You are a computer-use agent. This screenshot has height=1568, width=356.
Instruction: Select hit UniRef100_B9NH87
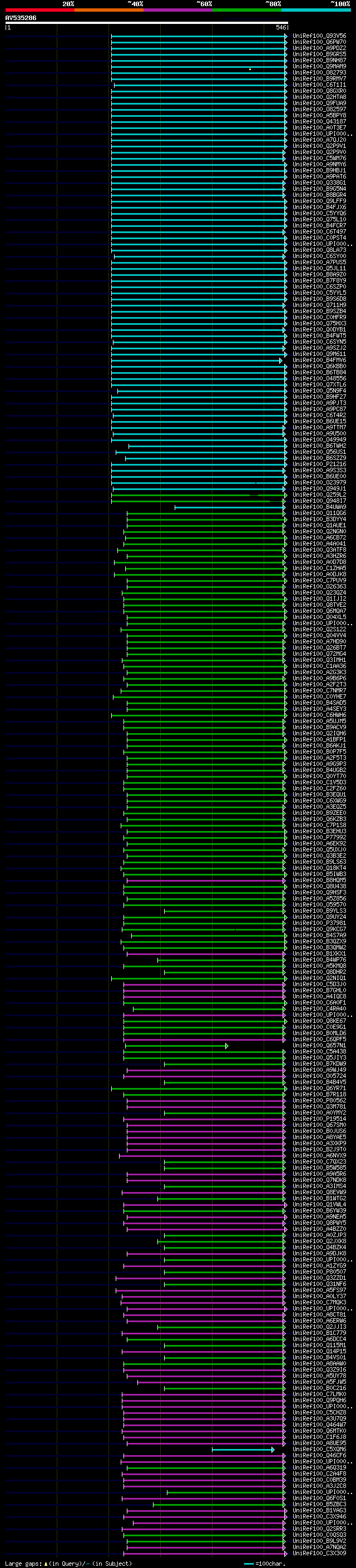[x=319, y=61]
